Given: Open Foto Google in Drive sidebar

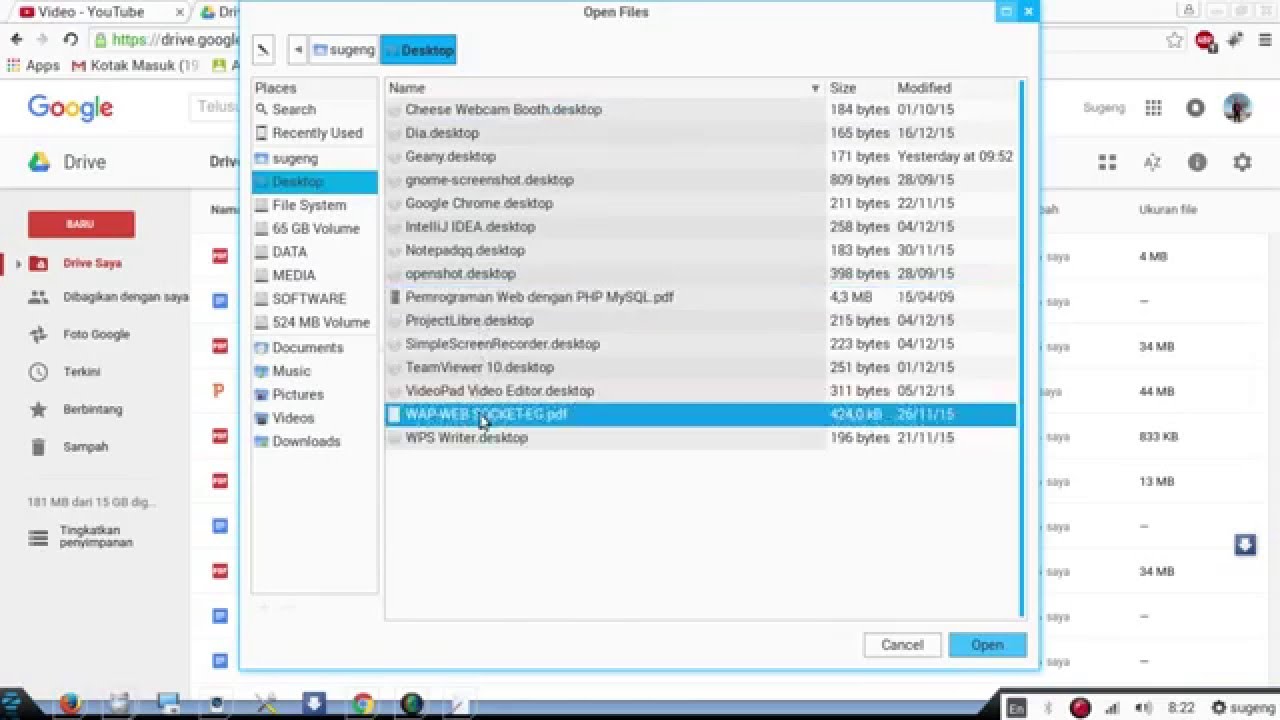Looking at the screenshot, I should click(96, 334).
